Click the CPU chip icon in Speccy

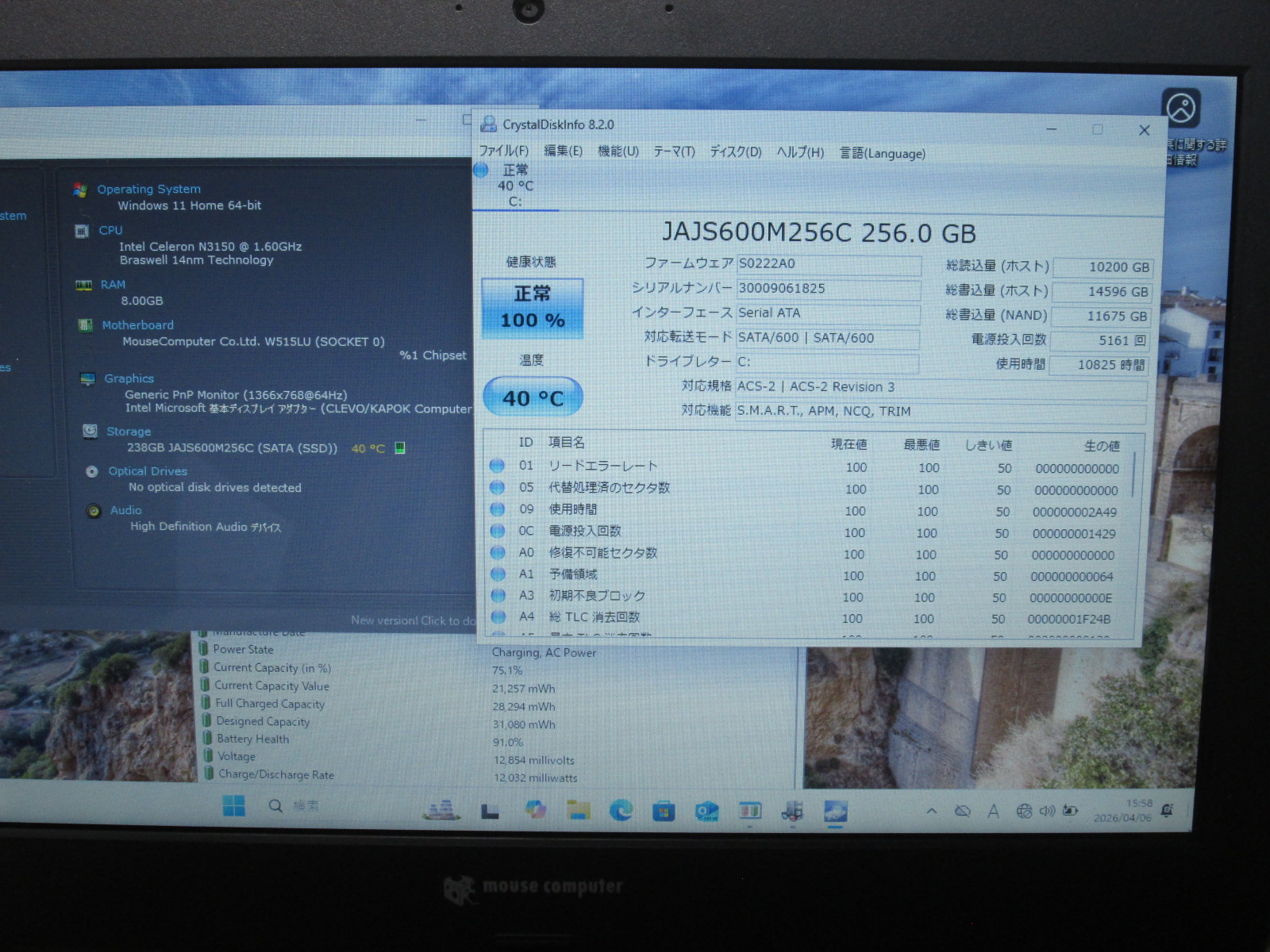click(82, 231)
